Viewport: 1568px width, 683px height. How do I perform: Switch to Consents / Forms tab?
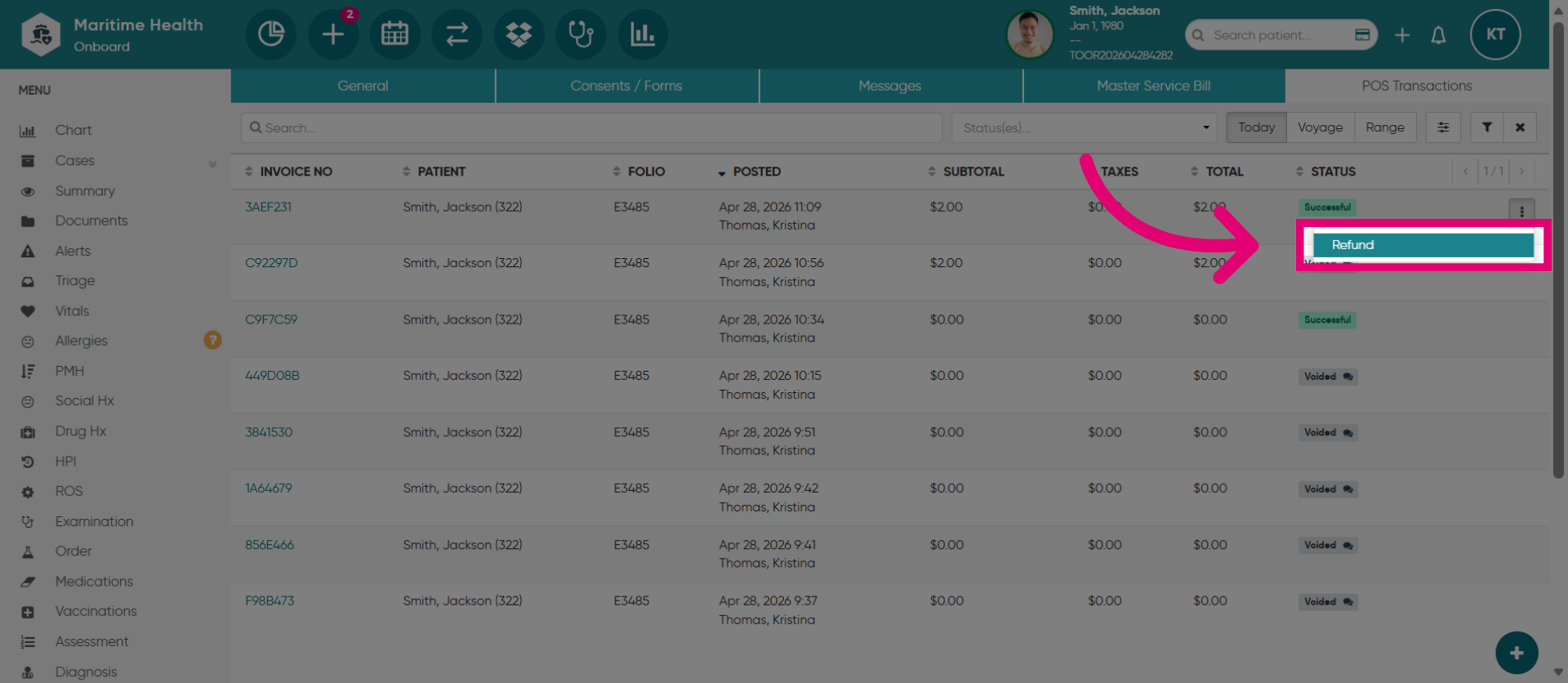click(x=626, y=86)
